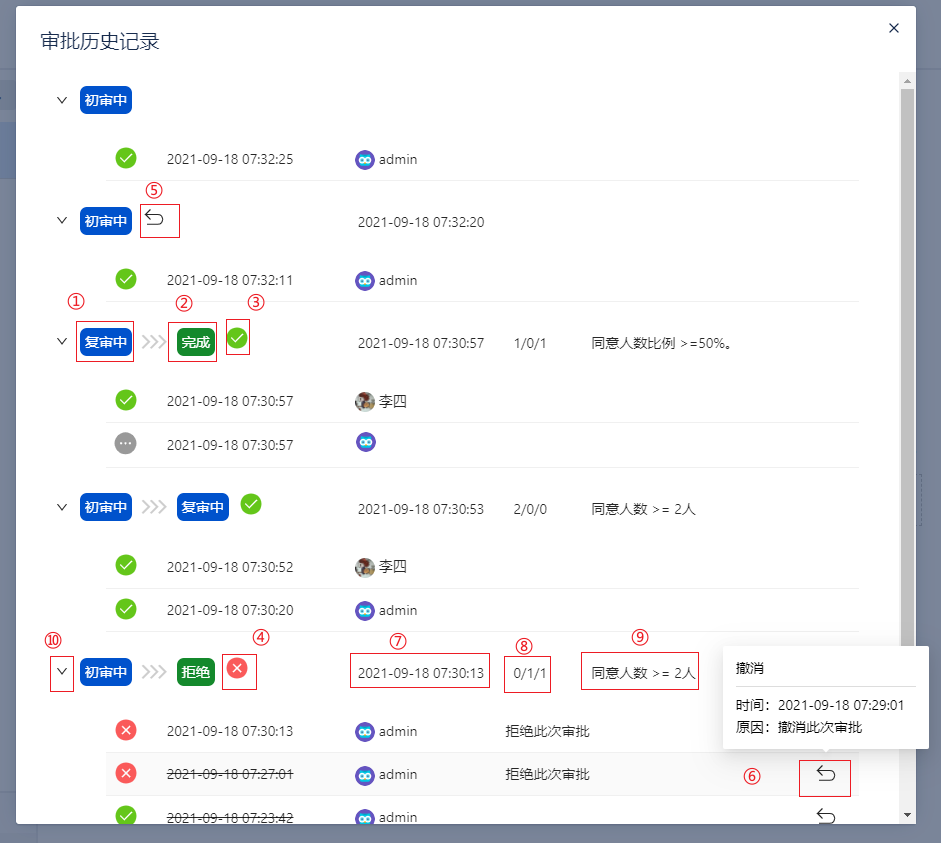Viewport: 941px width, 843px height.
Task: Collapse the 复审中 to 完成 section
Action: [x=62, y=342]
